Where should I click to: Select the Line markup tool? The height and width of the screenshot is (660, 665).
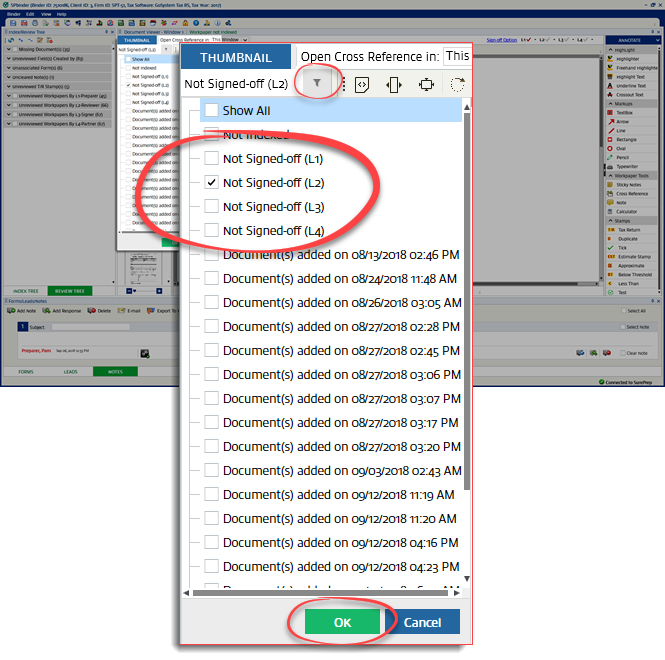click(617, 131)
